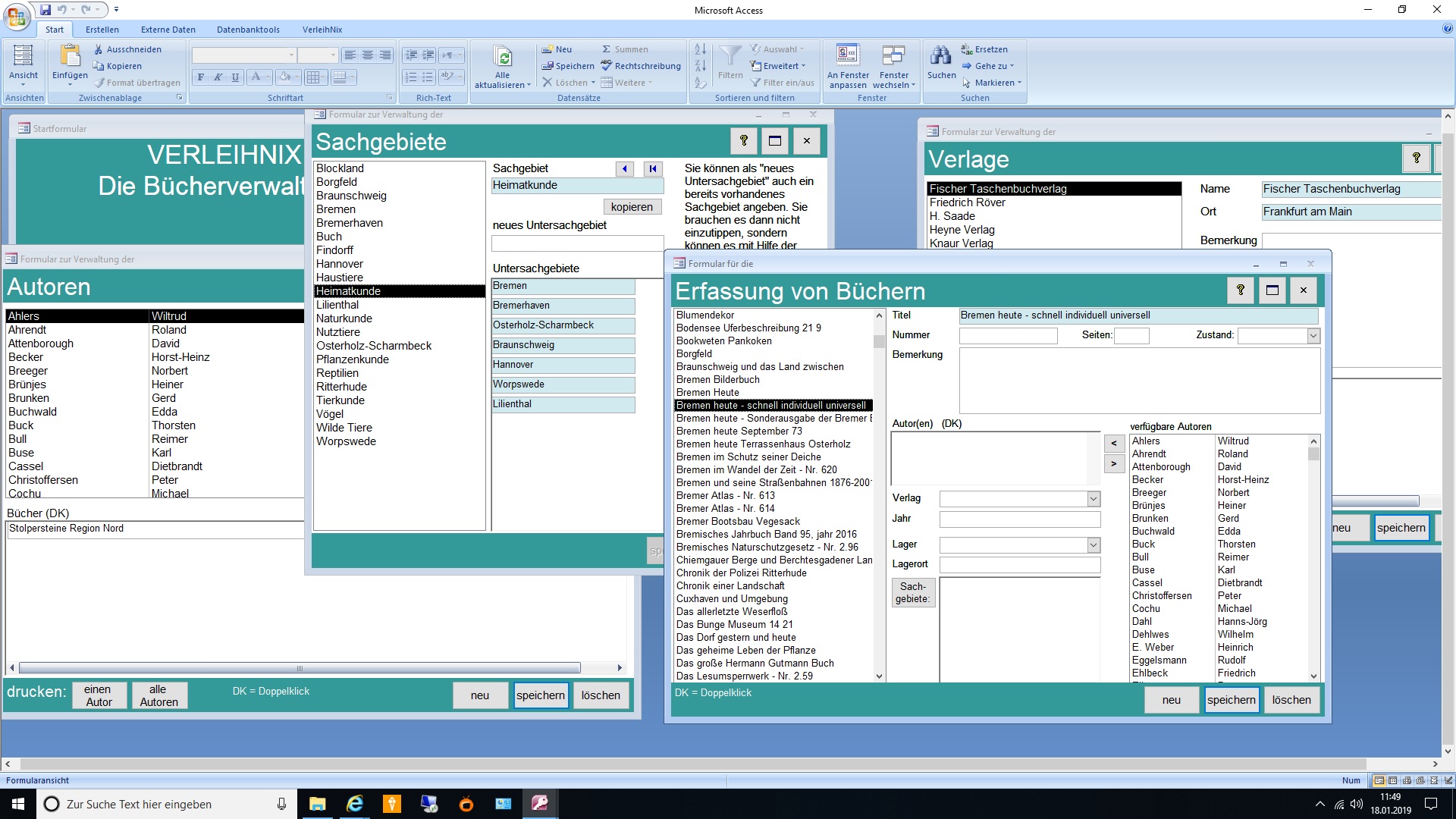Click Alle aktualisieren refresh icon

[x=502, y=57]
